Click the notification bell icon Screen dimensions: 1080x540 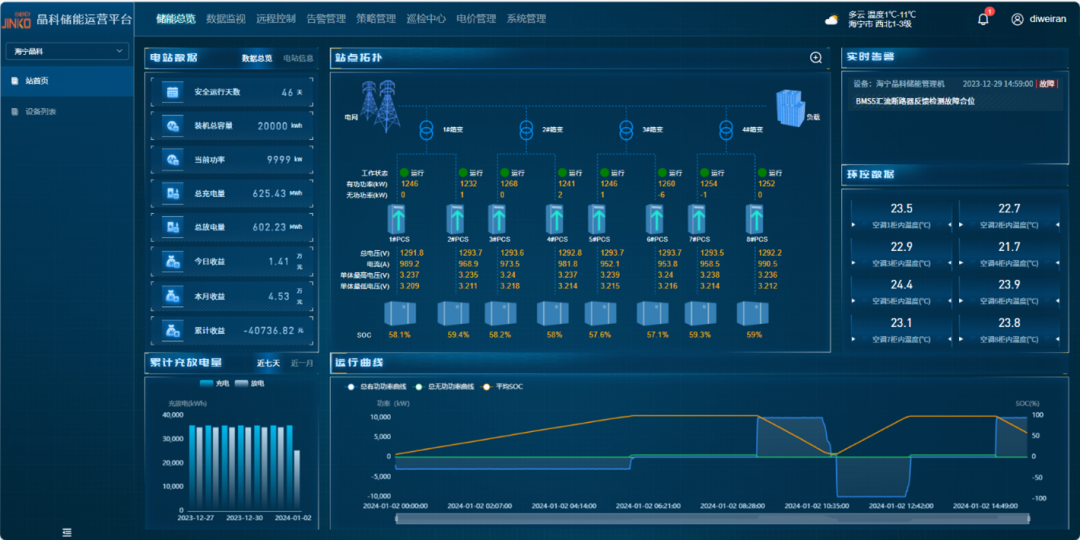click(983, 19)
